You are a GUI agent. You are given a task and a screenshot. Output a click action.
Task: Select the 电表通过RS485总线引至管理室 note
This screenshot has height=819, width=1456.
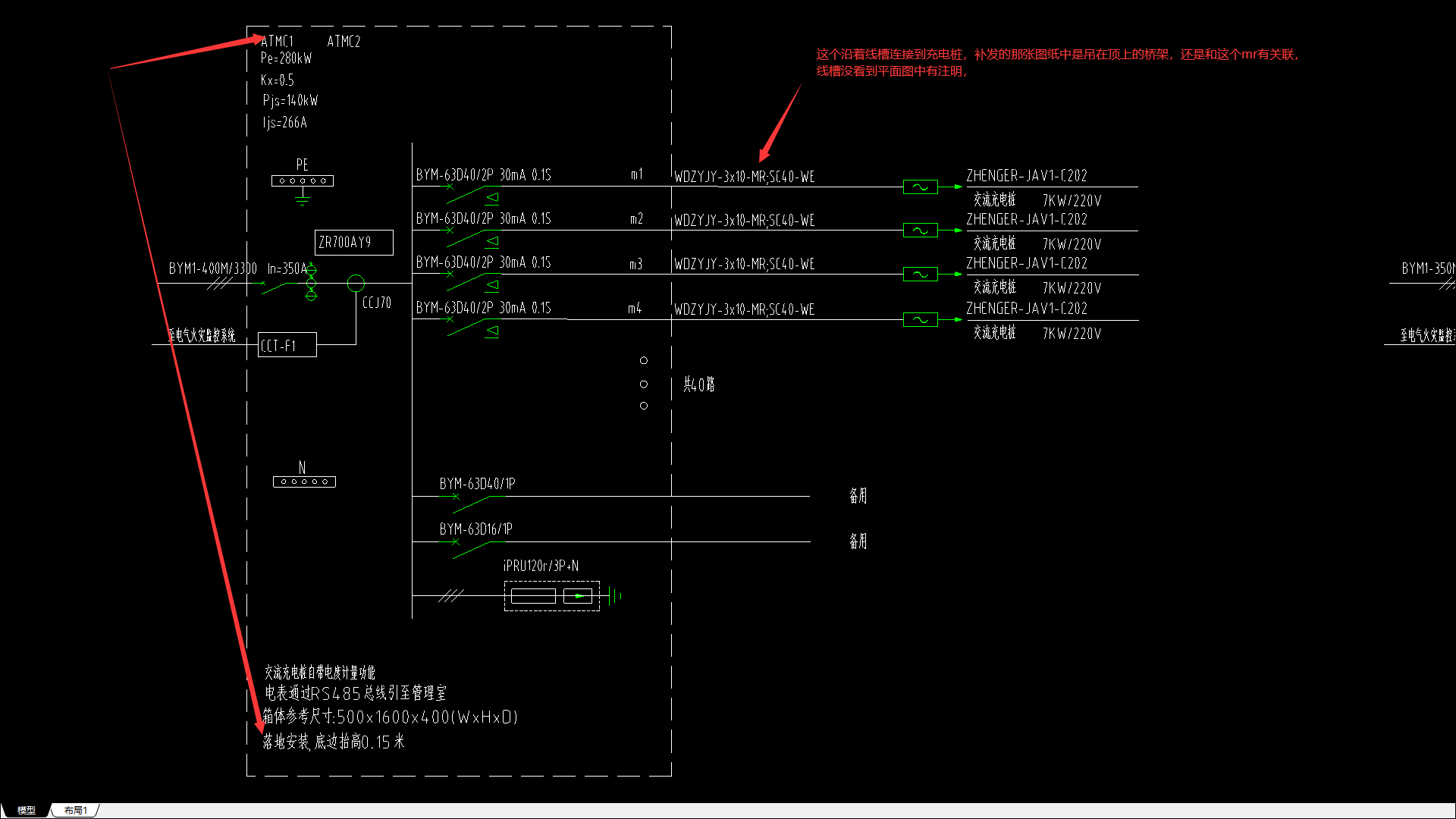(356, 693)
